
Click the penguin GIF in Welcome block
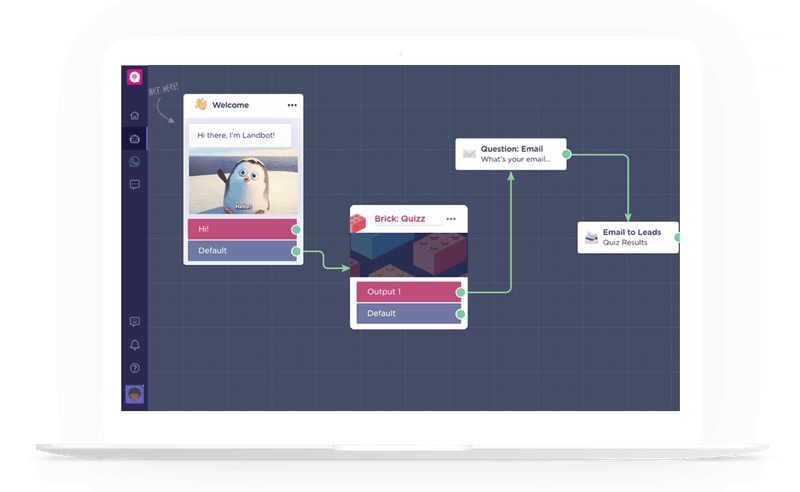tap(243, 184)
